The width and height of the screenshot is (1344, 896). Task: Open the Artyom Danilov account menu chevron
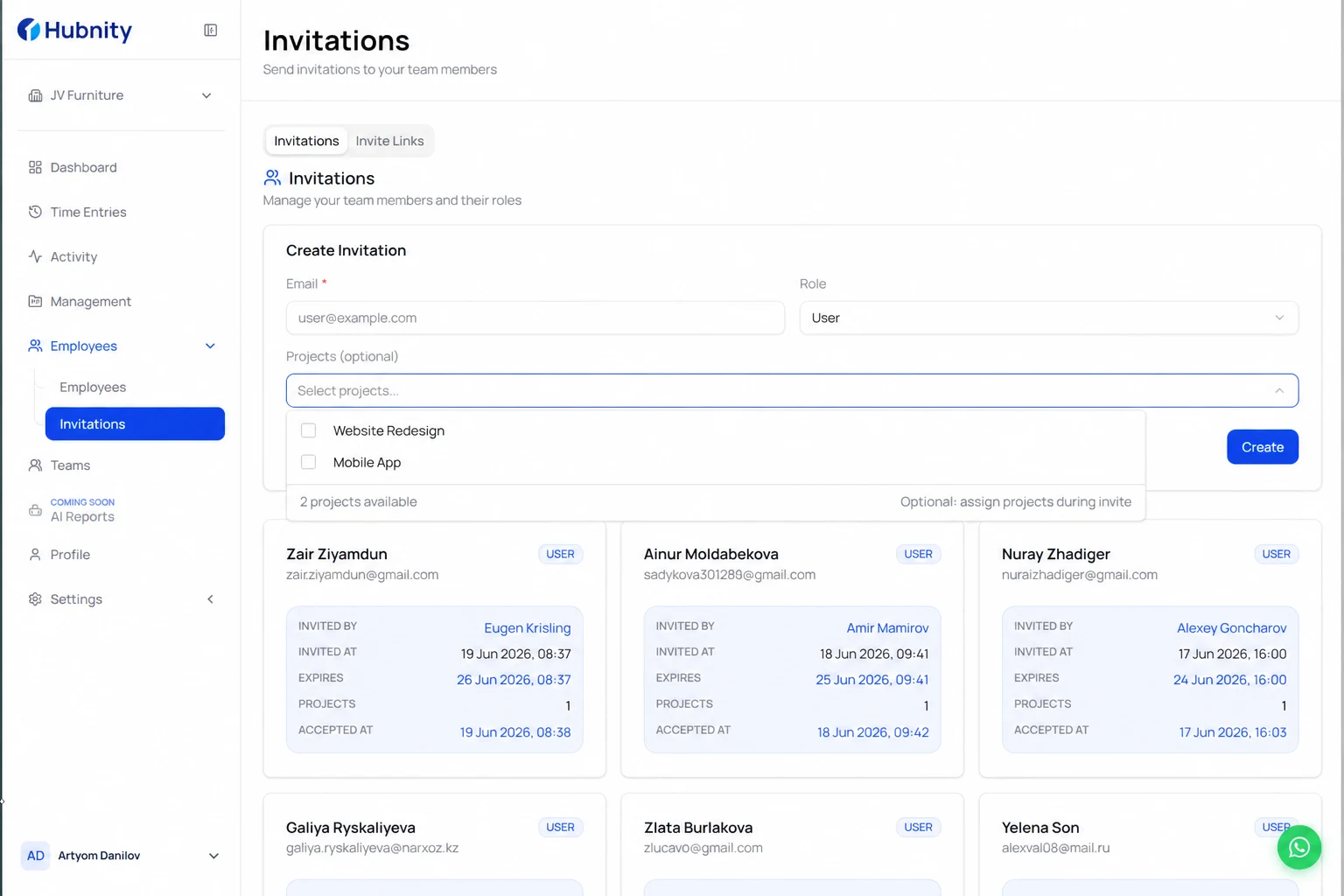213,856
